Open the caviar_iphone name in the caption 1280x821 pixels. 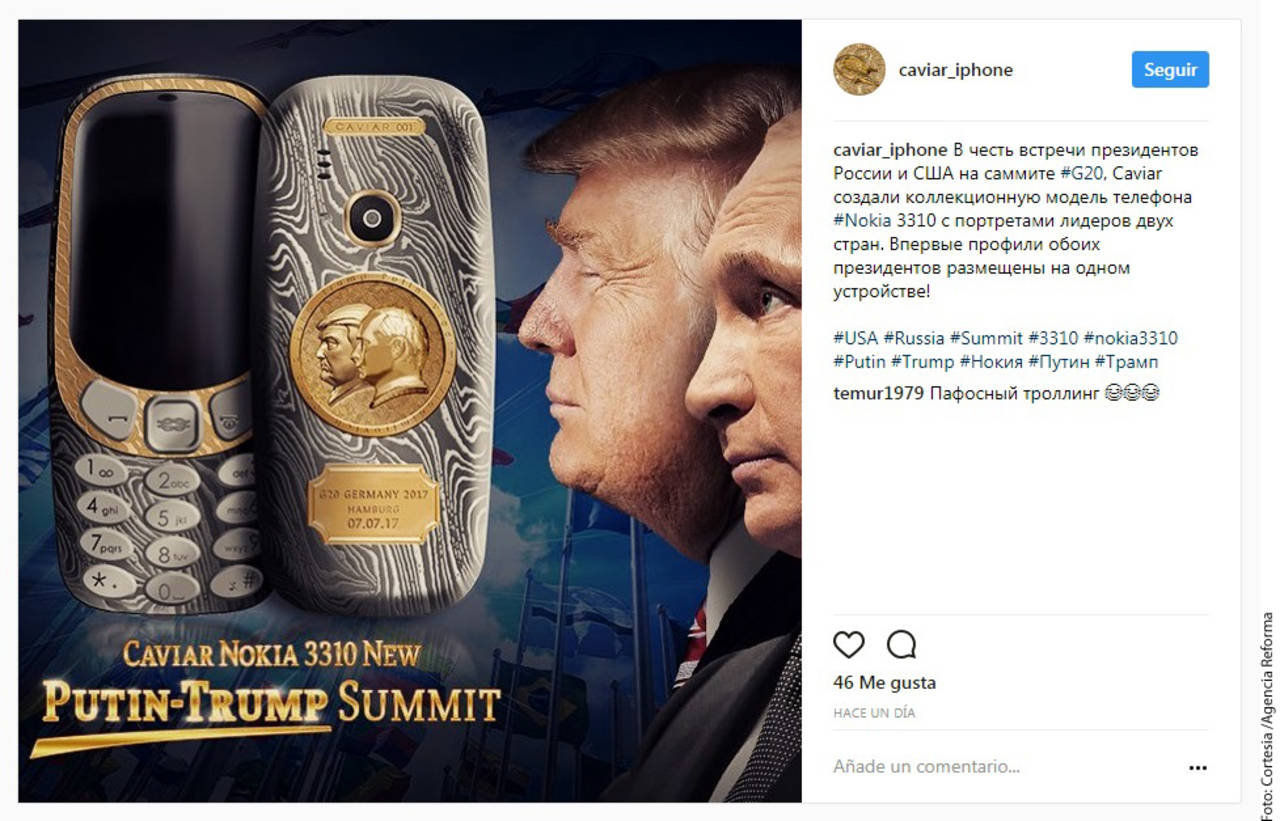coord(890,150)
